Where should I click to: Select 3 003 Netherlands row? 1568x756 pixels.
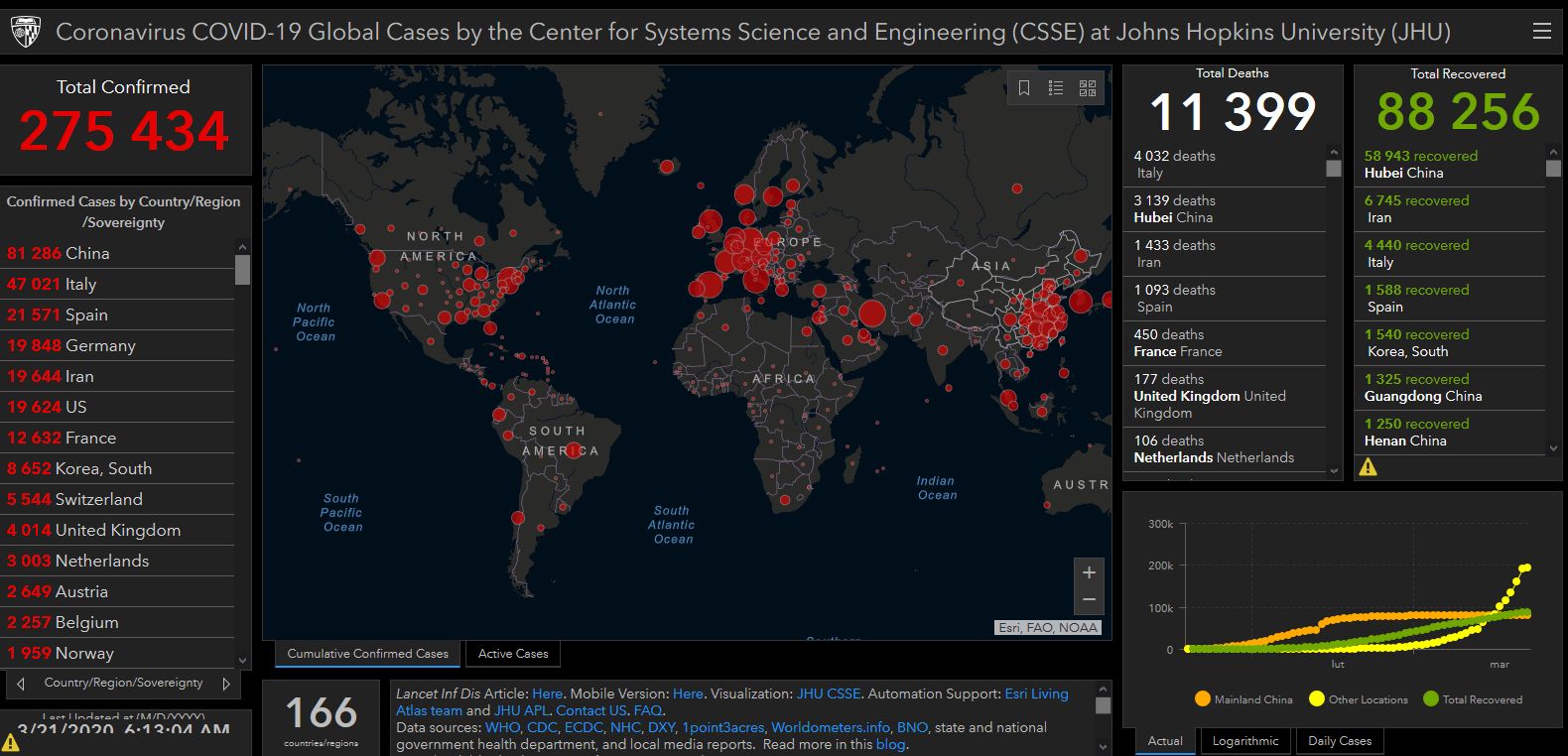point(117,561)
